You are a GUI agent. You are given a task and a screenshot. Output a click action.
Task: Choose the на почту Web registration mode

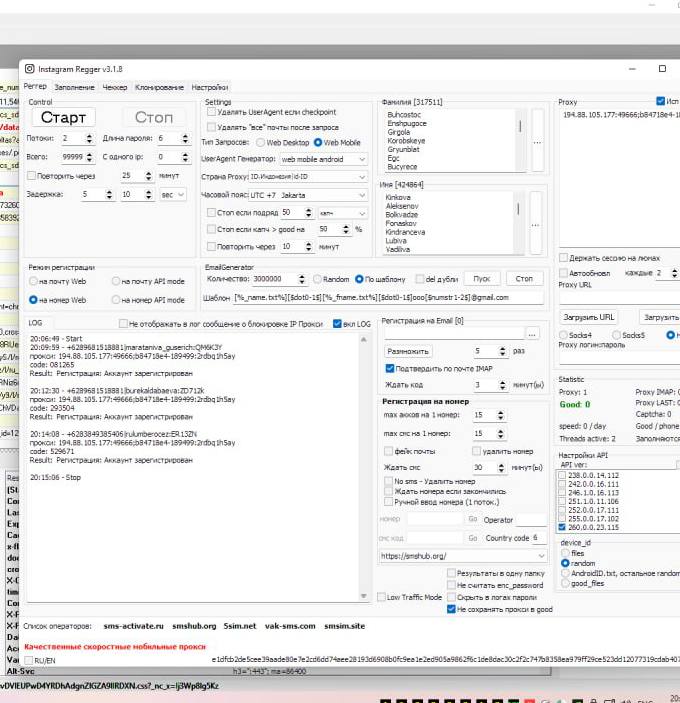point(35,281)
